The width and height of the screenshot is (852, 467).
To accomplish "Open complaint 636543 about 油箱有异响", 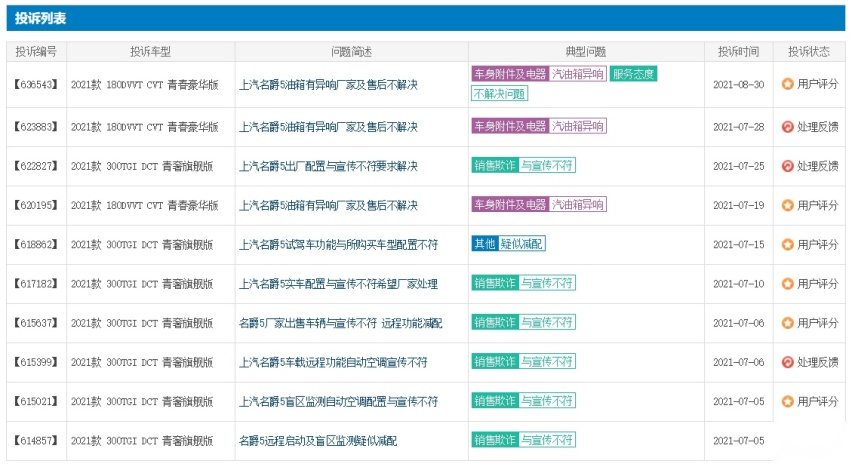I will click(328, 85).
